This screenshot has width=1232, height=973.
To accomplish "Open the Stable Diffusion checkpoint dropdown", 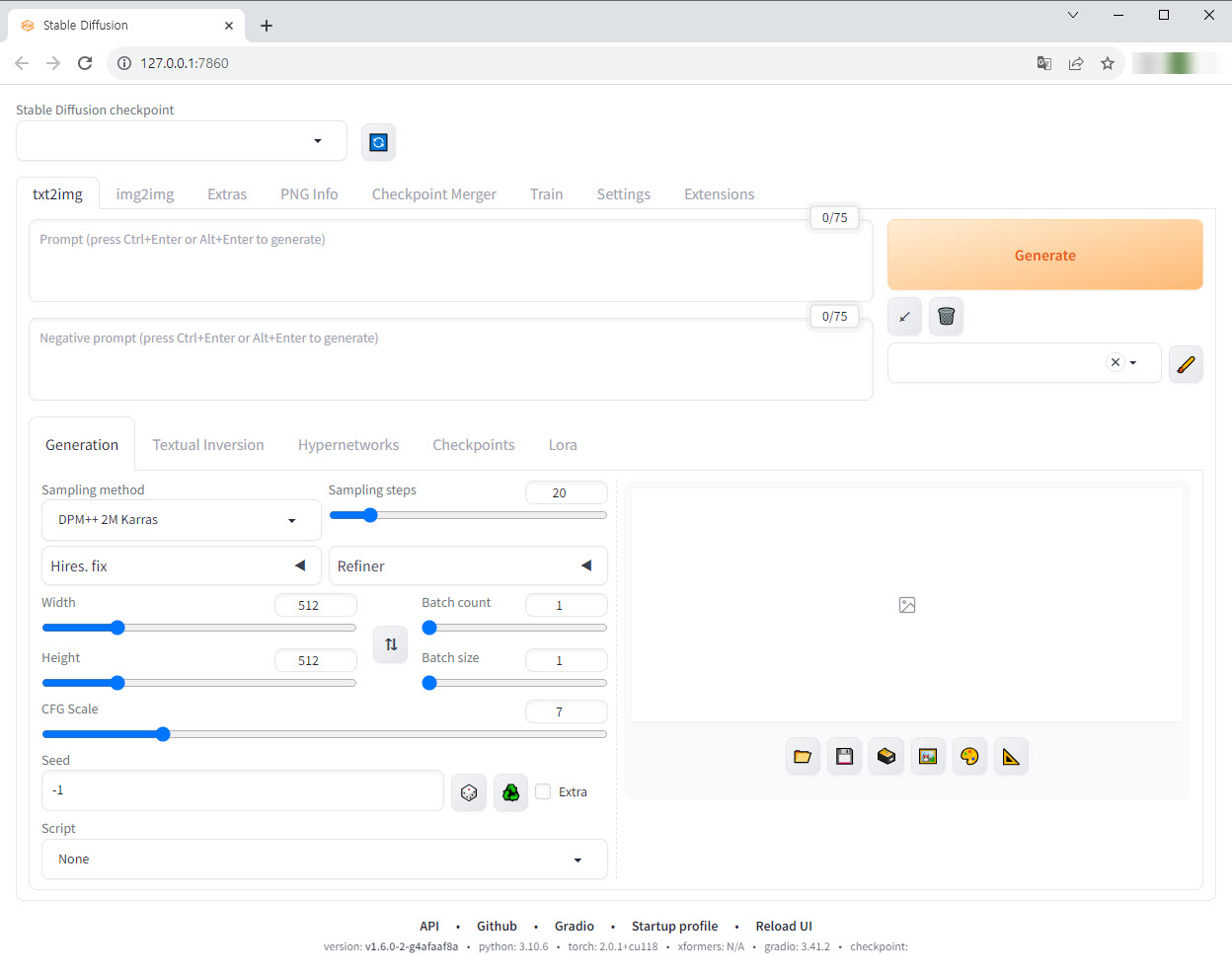I will coord(182,141).
